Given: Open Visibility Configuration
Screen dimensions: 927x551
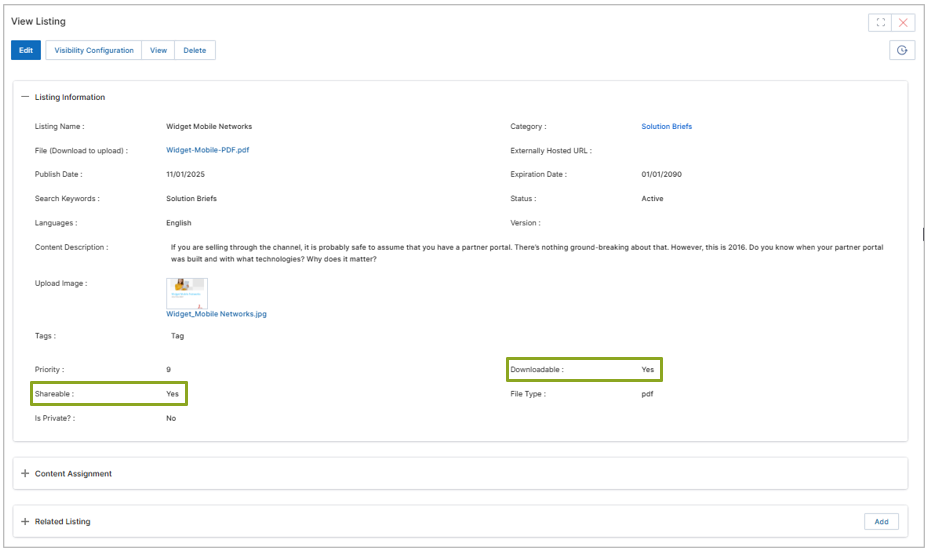Looking at the screenshot, I should coord(94,50).
